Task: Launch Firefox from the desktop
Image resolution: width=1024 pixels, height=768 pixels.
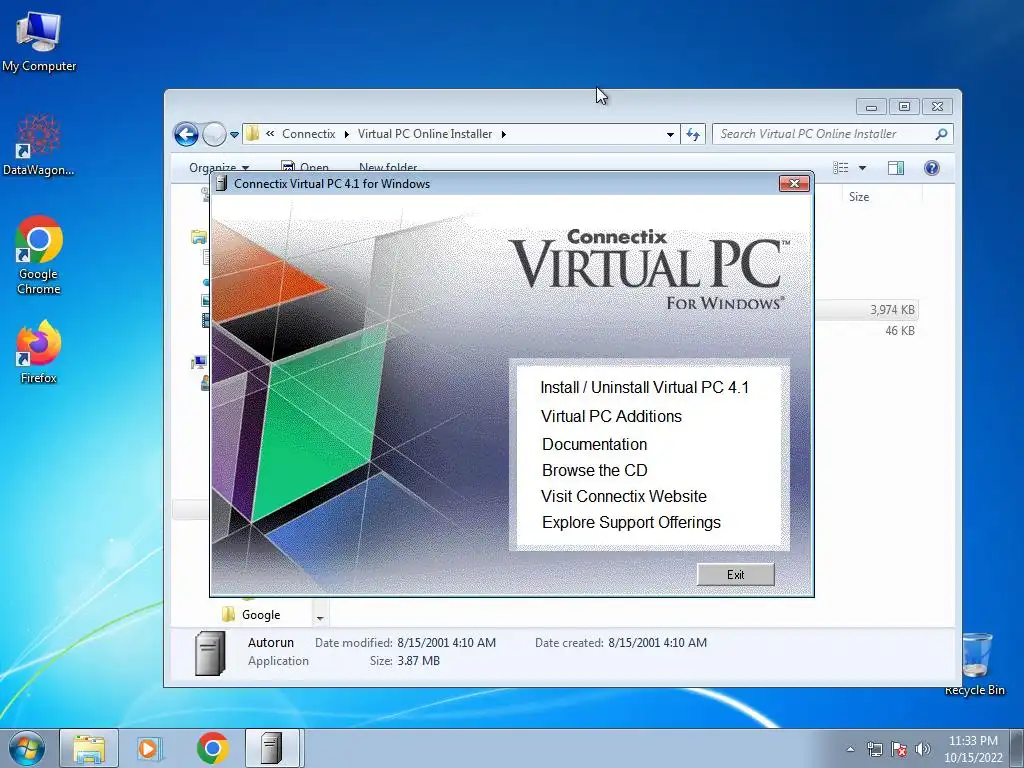Action: [x=39, y=351]
